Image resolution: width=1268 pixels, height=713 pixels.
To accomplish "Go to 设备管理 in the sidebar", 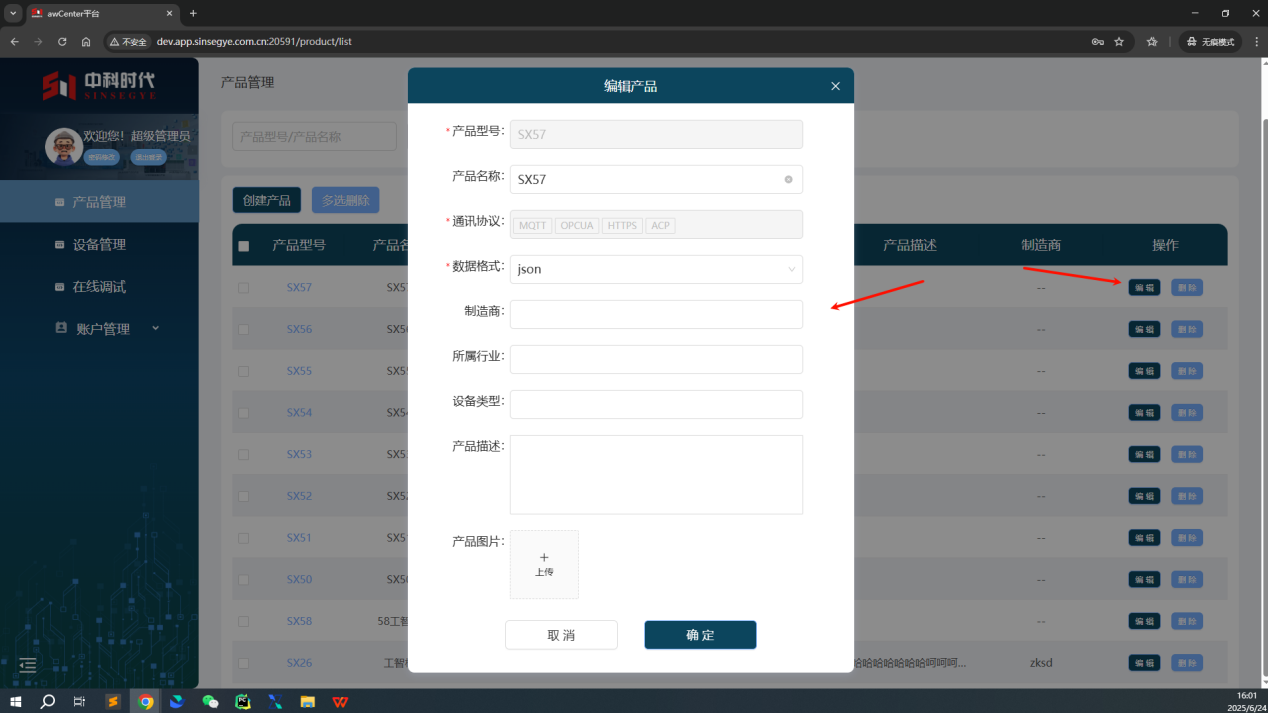I will point(99,245).
